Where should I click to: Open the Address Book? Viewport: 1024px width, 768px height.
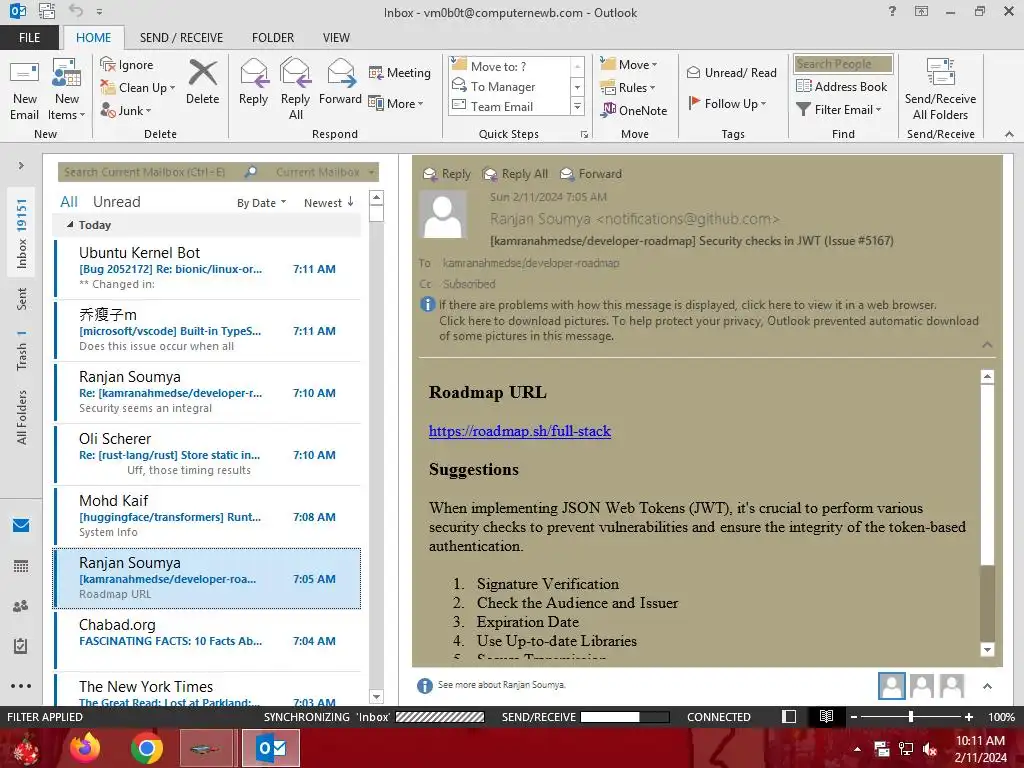[x=842, y=86]
